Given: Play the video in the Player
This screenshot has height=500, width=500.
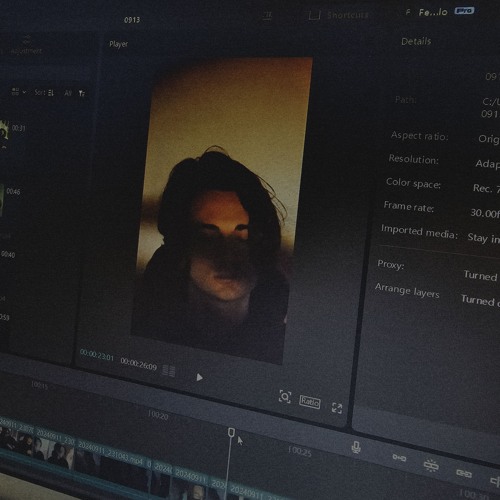Looking at the screenshot, I should tap(199, 377).
